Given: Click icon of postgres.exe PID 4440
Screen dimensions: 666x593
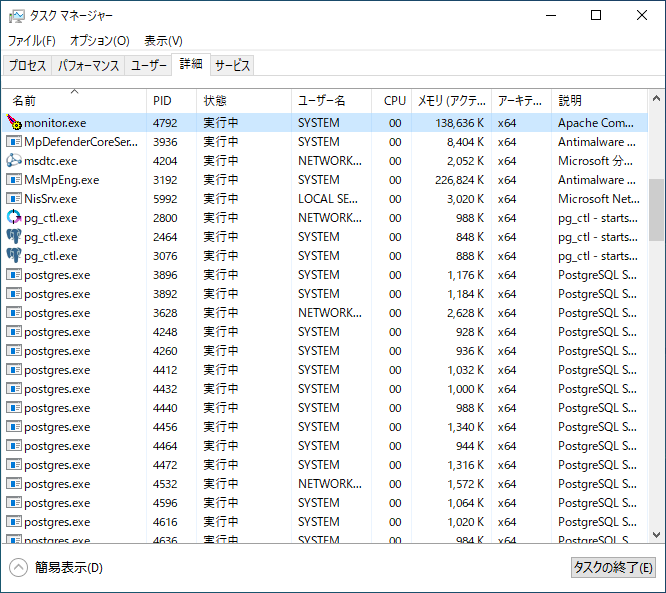Looking at the screenshot, I should 14,407.
